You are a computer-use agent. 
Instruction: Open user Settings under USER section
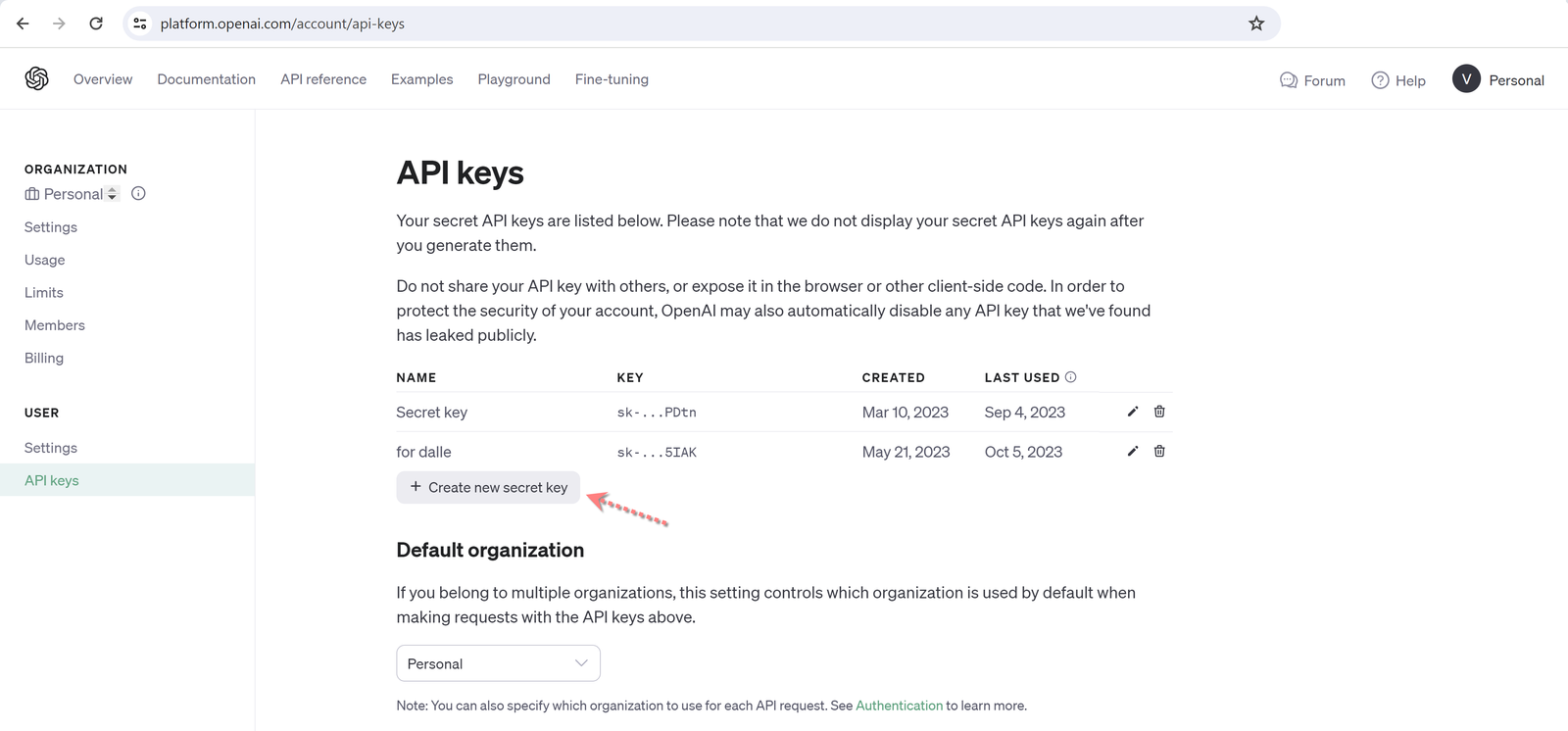coord(51,448)
